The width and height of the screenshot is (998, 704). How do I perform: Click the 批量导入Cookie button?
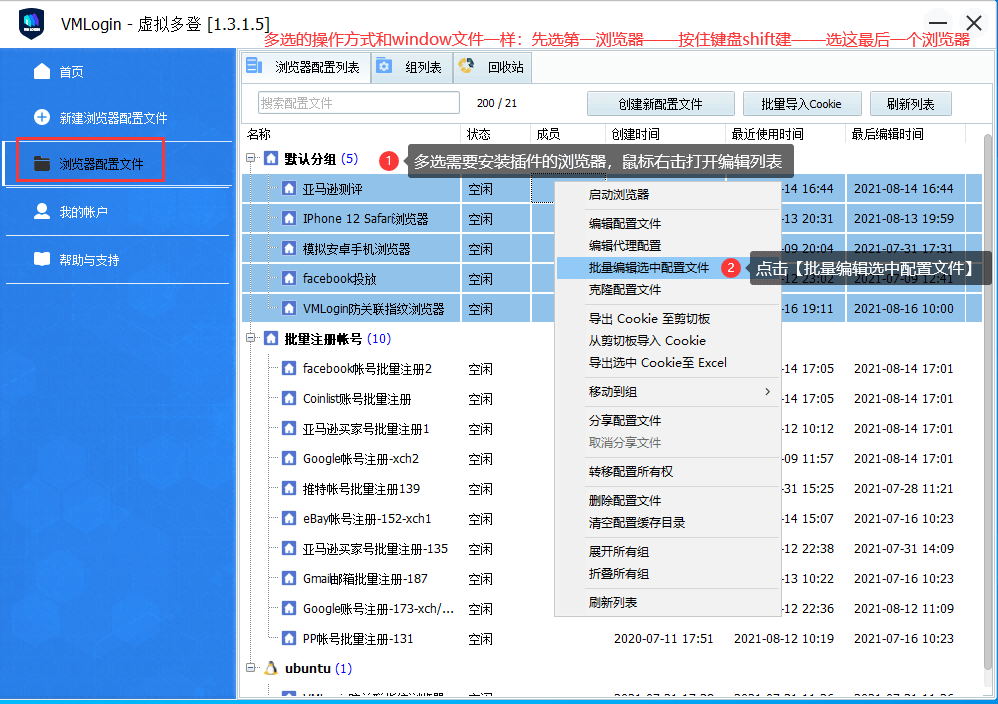tap(802, 104)
